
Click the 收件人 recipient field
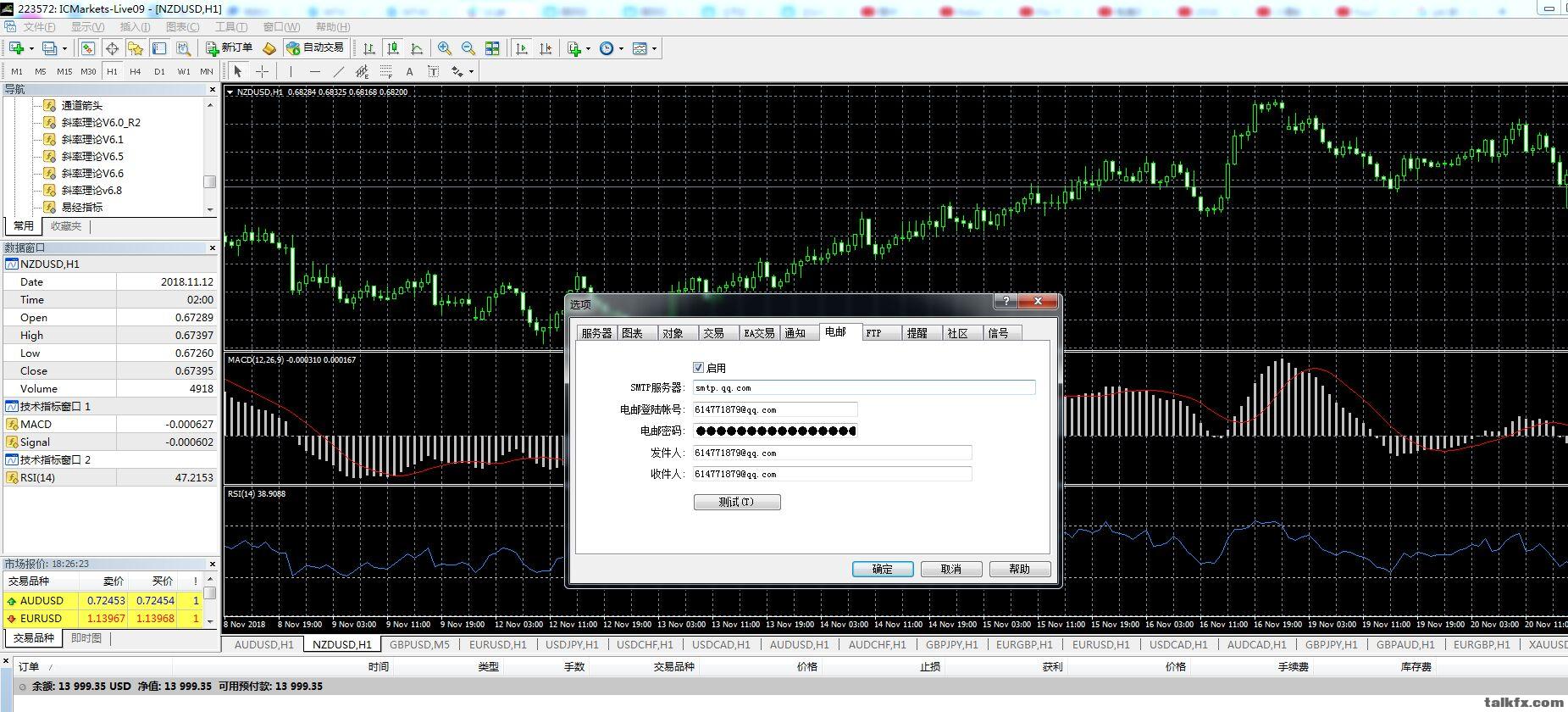(832, 474)
